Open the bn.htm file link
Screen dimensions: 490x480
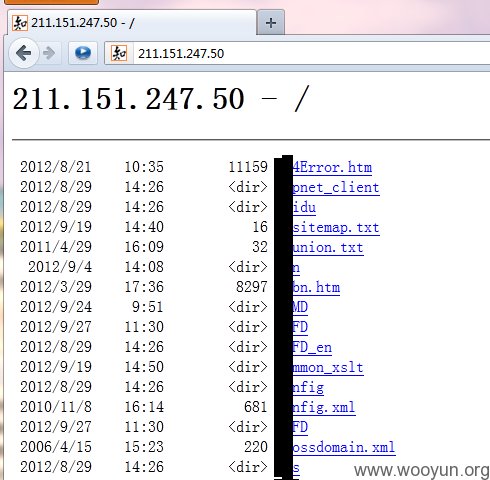[316, 287]
